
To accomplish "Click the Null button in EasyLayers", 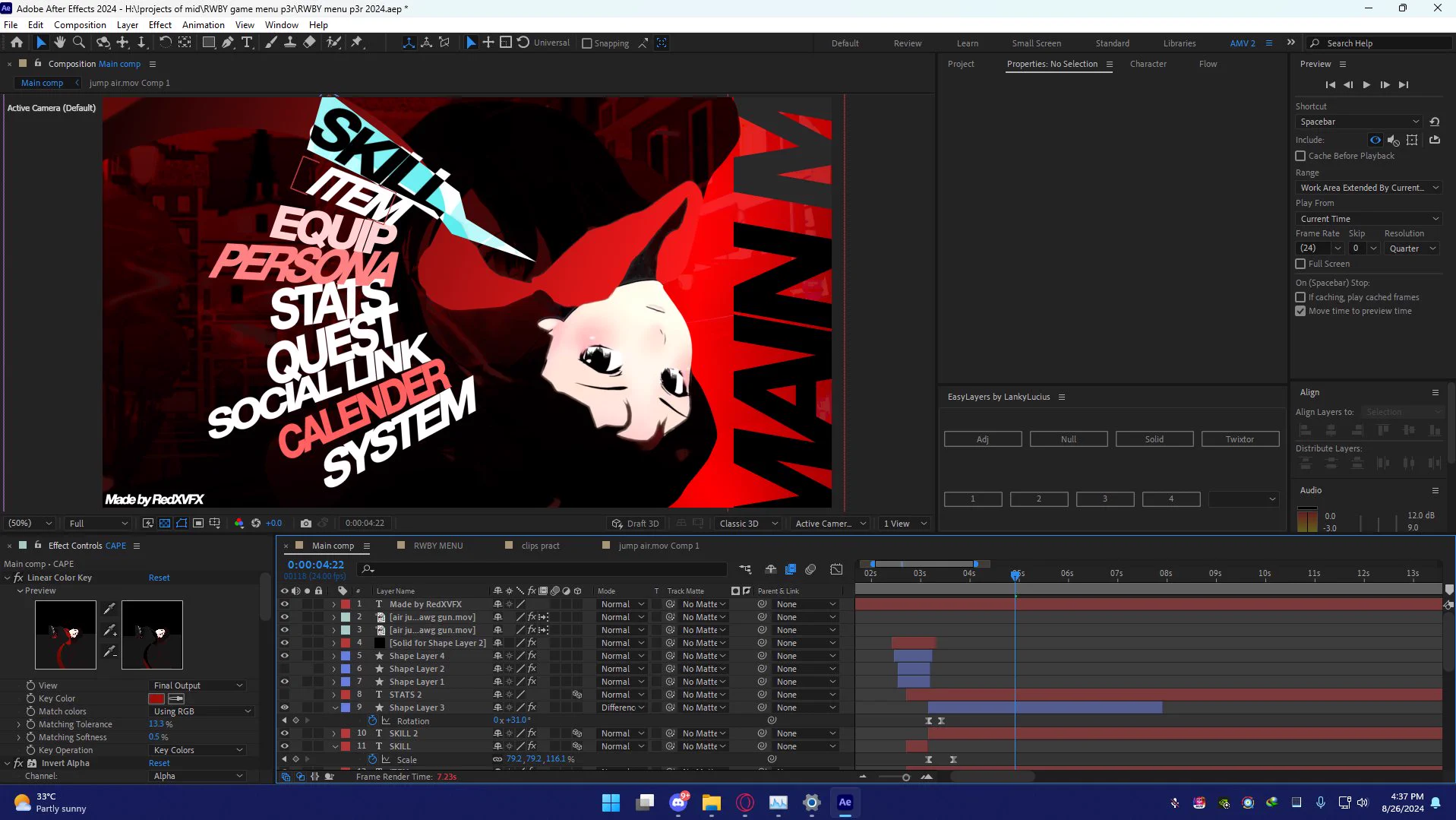I will pyautogui.click(x=1068, y=439).
